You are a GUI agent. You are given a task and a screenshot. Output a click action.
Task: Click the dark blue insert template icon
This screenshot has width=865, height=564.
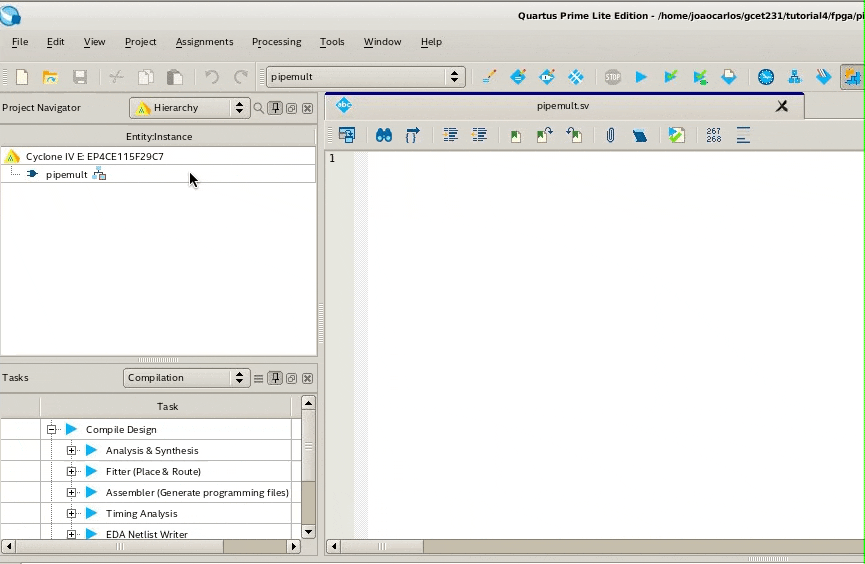[639, 136]
